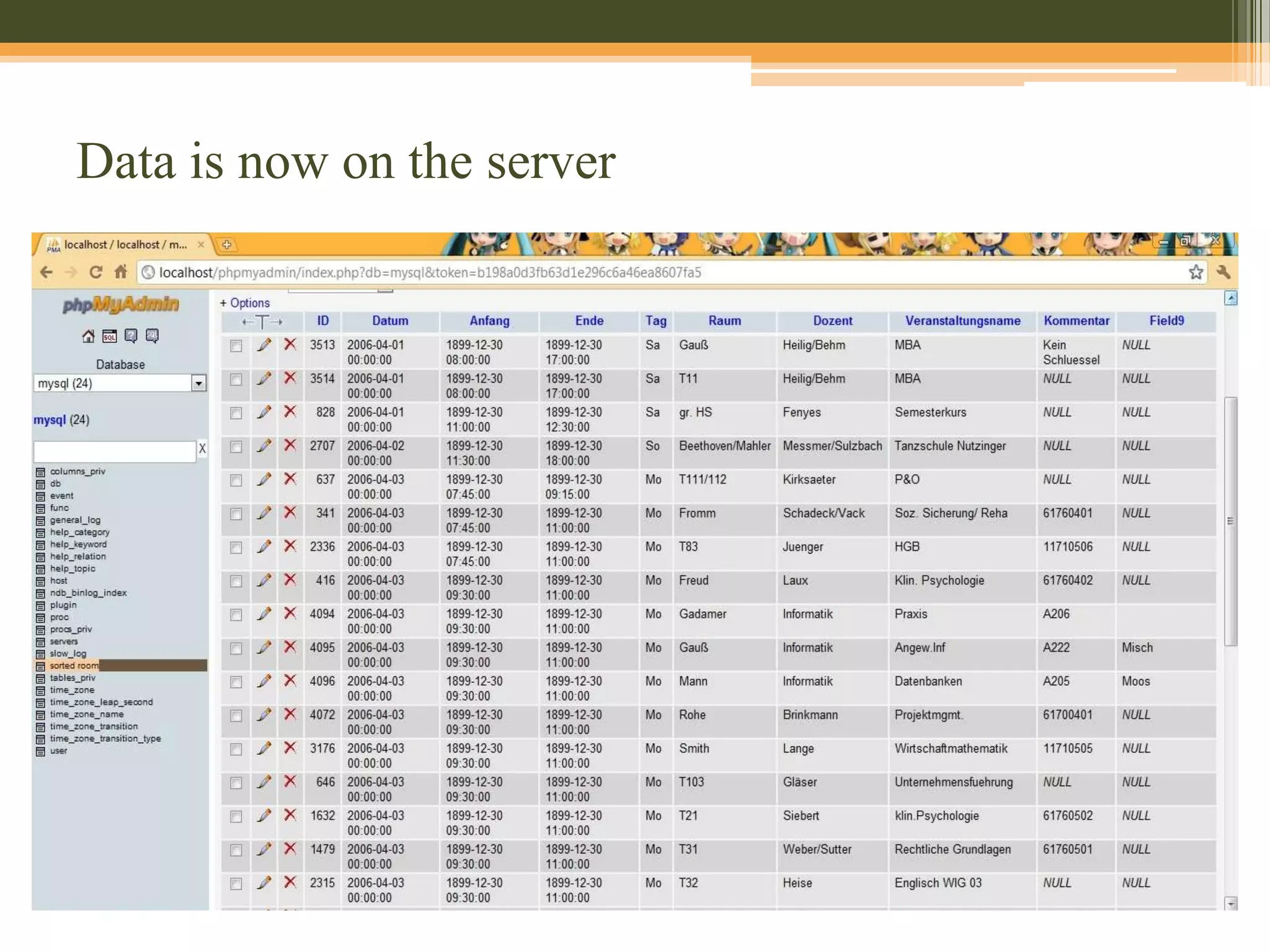This screenshot has height=952, width=1270.
Task: Open the SQL query window icon
Action: point(110,337)
